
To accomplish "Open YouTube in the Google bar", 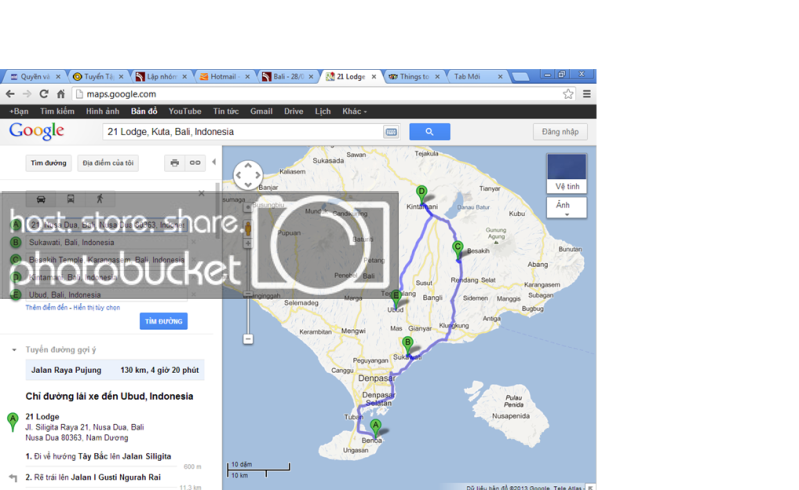I will click(x=185, y=111).
